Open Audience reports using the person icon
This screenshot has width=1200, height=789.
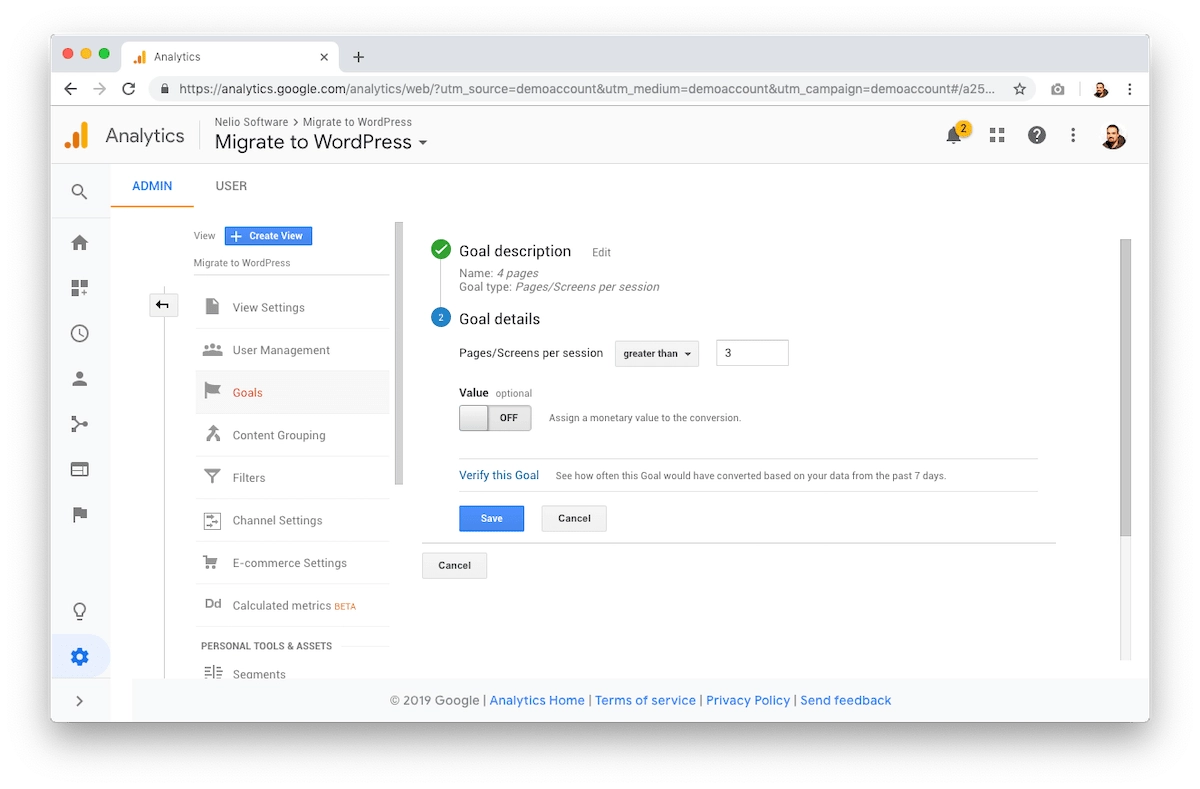click(x=80, y=378)
